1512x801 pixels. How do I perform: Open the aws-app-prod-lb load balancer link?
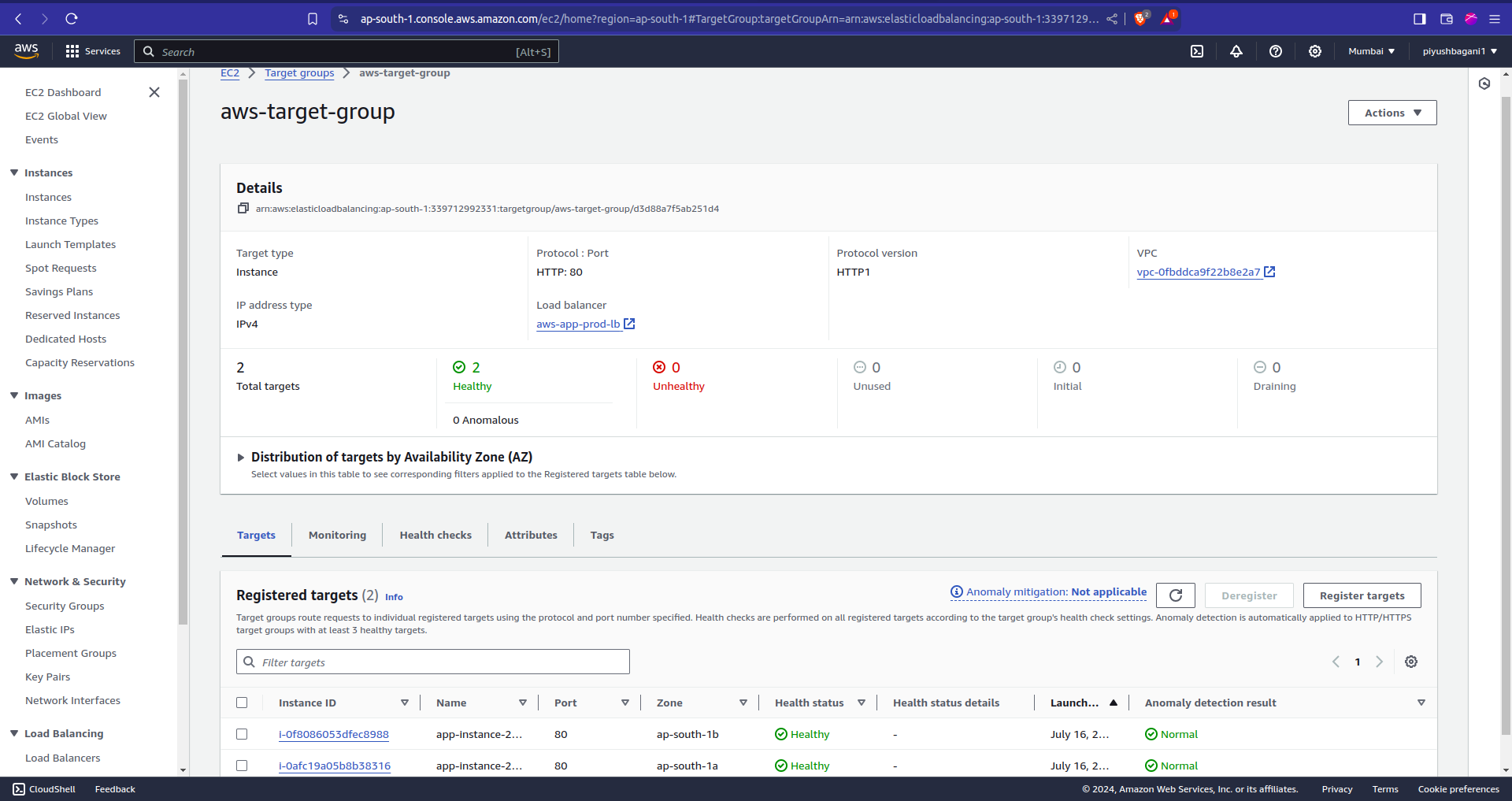(578, 324)
